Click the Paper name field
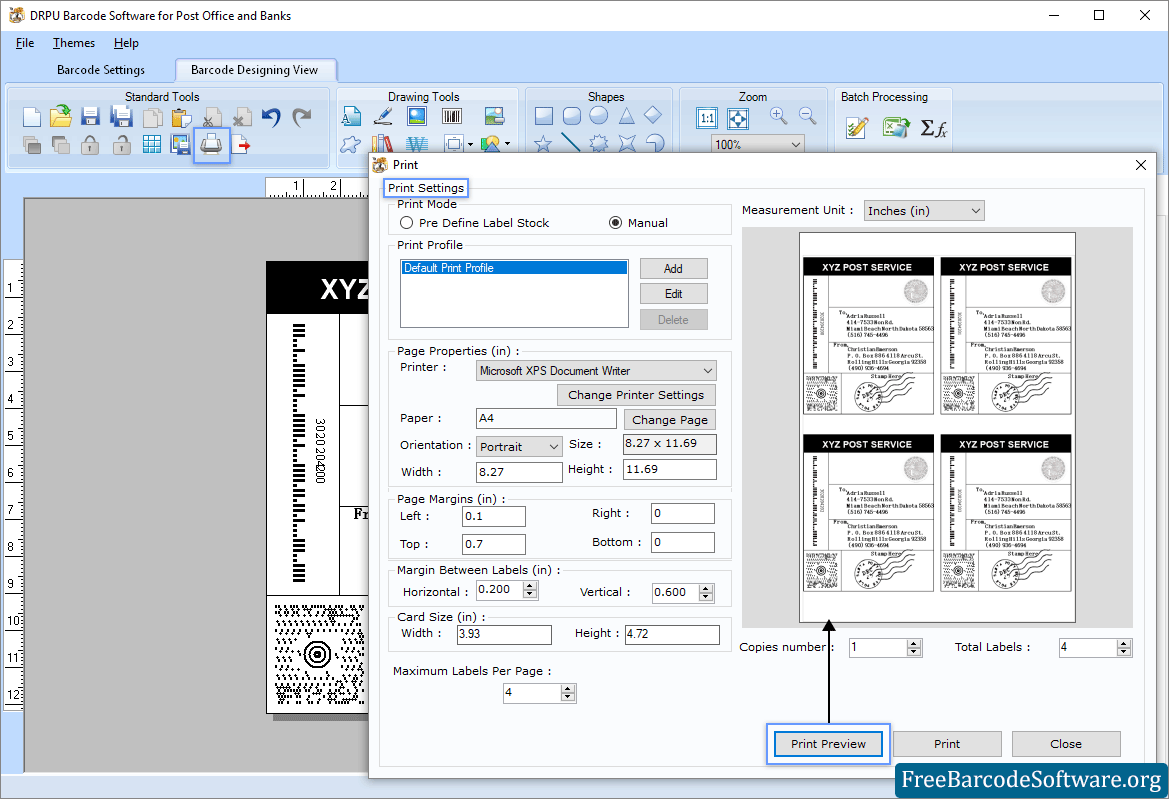 click(x=546, y=418)
